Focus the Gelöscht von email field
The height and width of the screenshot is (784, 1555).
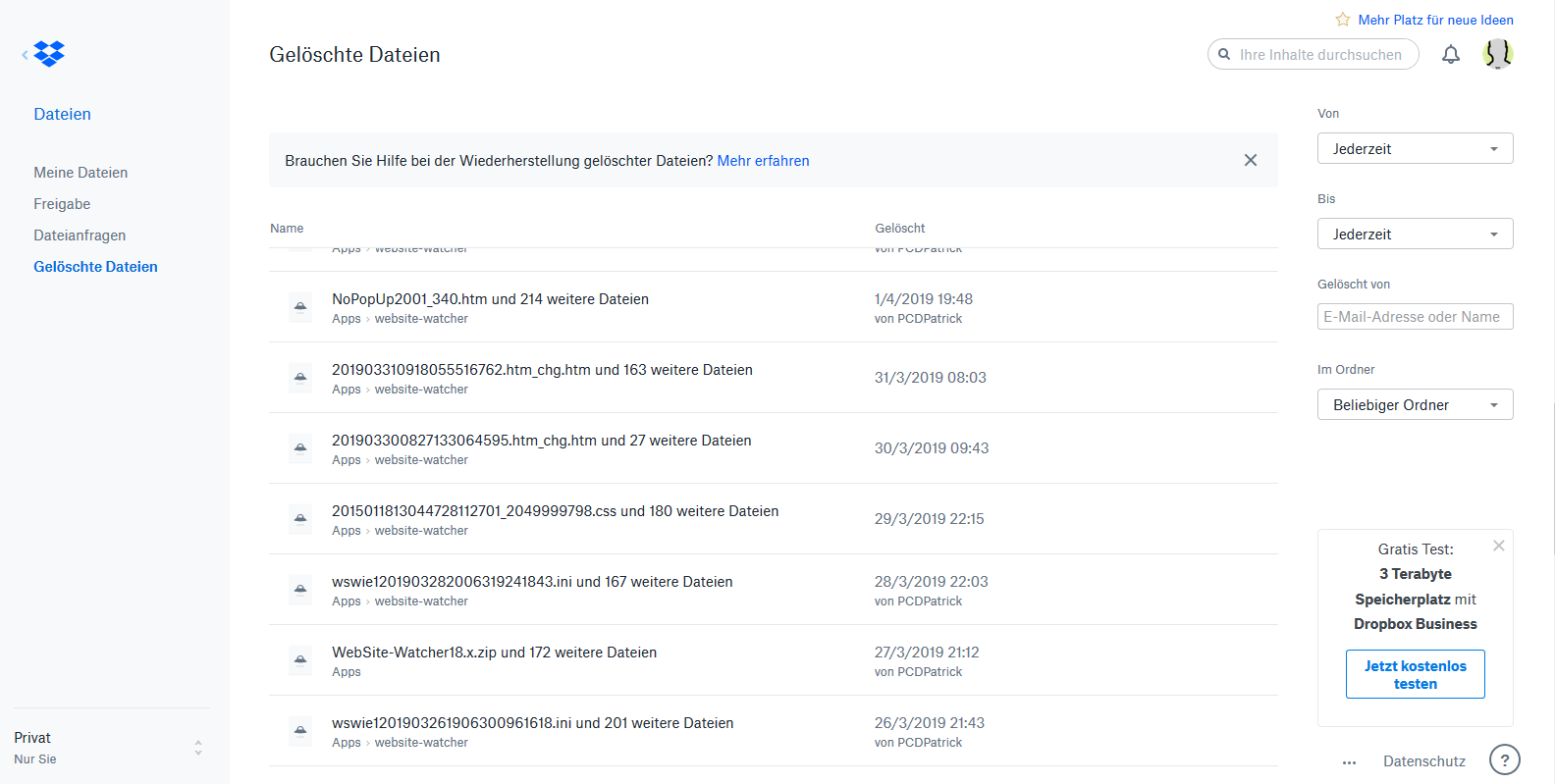click(x=1415, y=317)
